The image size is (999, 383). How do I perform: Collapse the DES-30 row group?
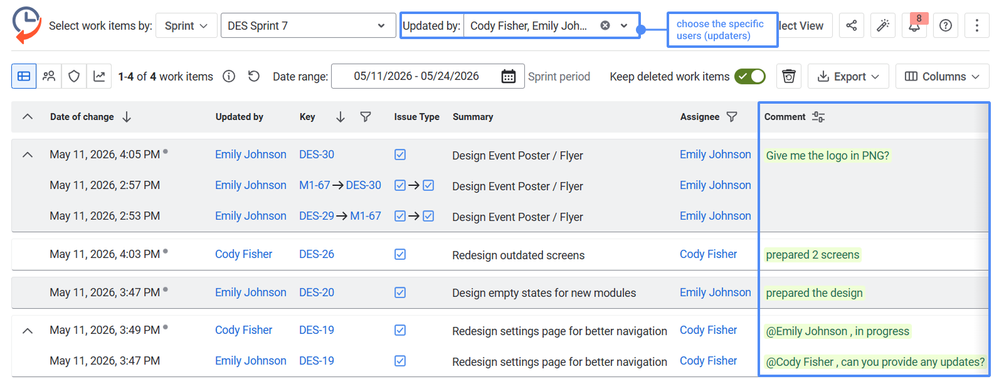[x=27, y=154]
